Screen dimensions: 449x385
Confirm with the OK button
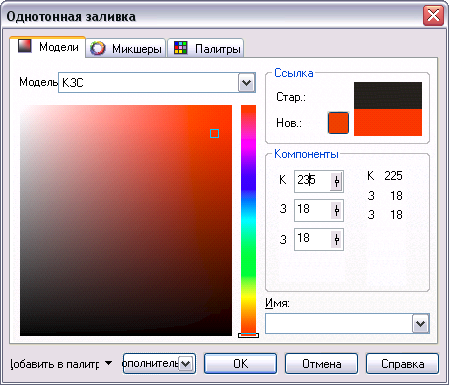click(x=240, y=364)
